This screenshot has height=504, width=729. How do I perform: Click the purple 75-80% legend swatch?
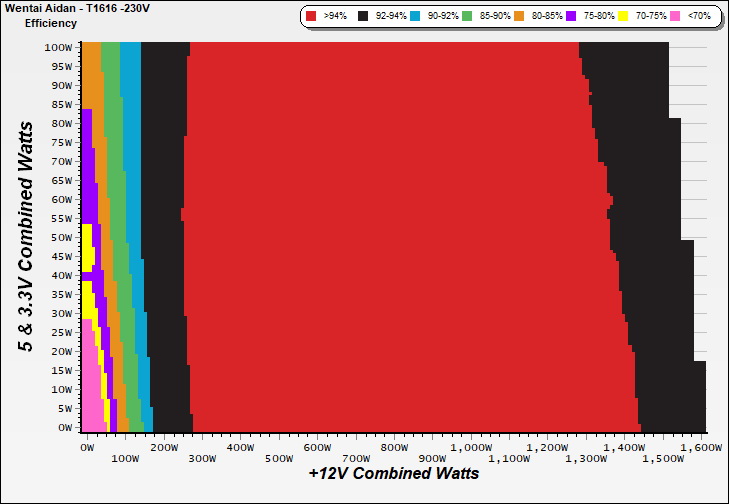click(x=571, y=17)
